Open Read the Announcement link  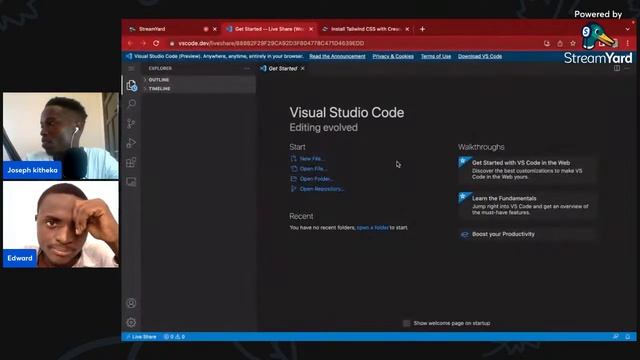coord(337,56)
